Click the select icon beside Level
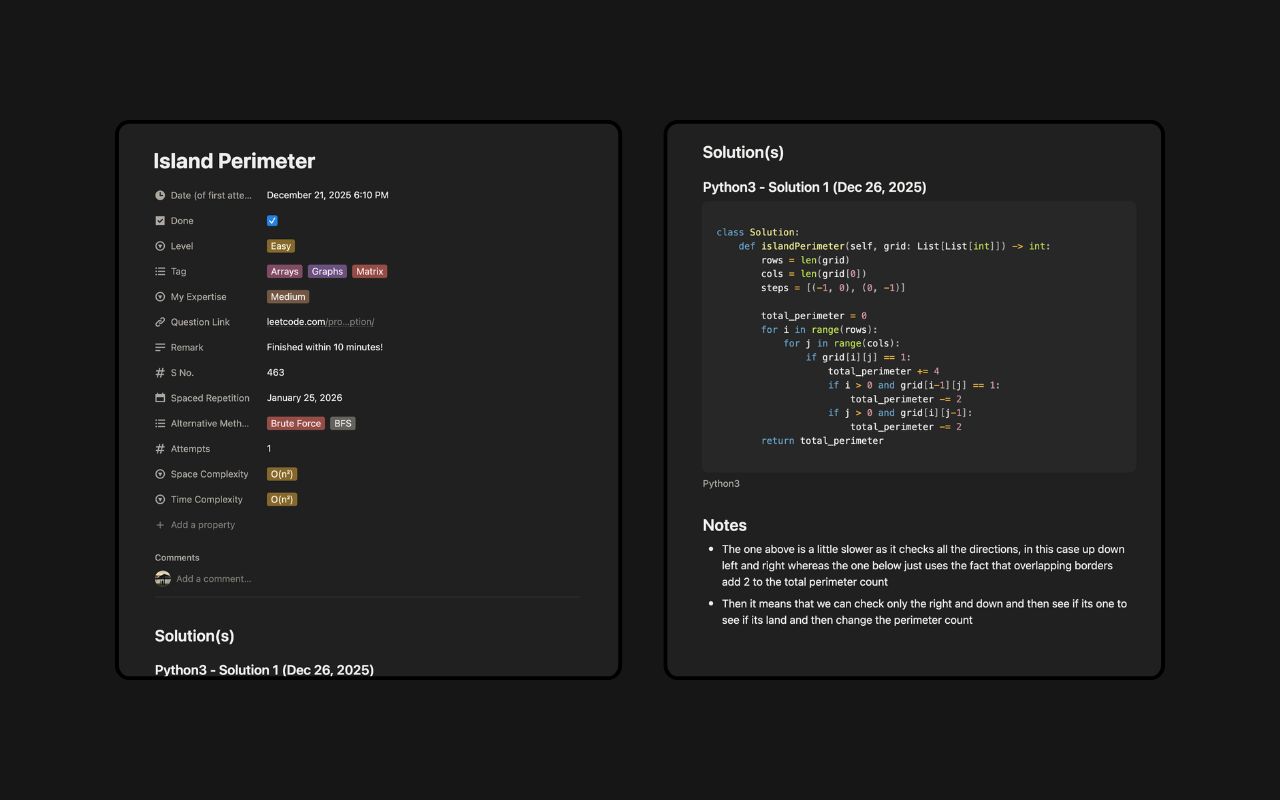 coord(160,245)
